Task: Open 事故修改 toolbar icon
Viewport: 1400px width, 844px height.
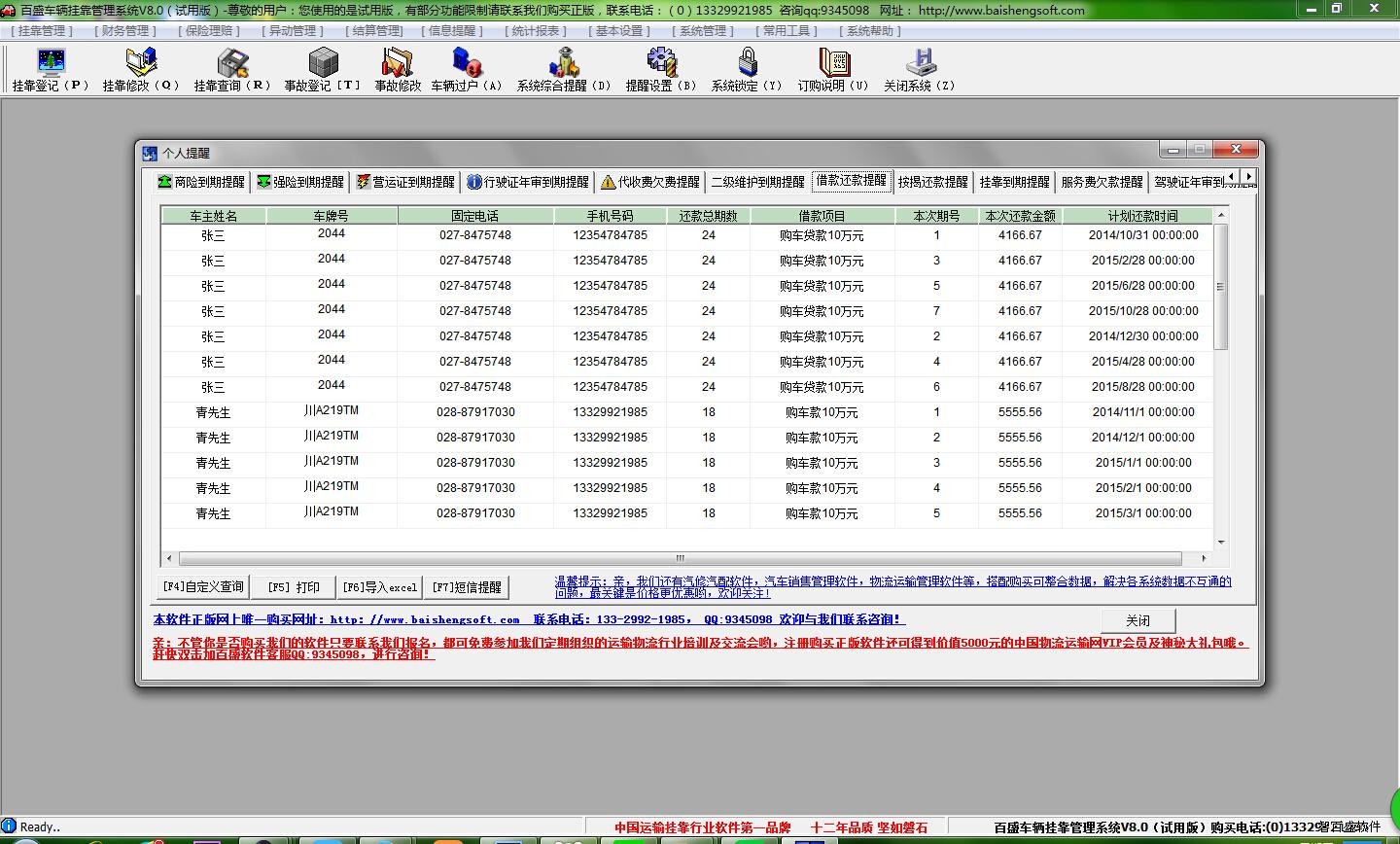Action: click(398, 70)
